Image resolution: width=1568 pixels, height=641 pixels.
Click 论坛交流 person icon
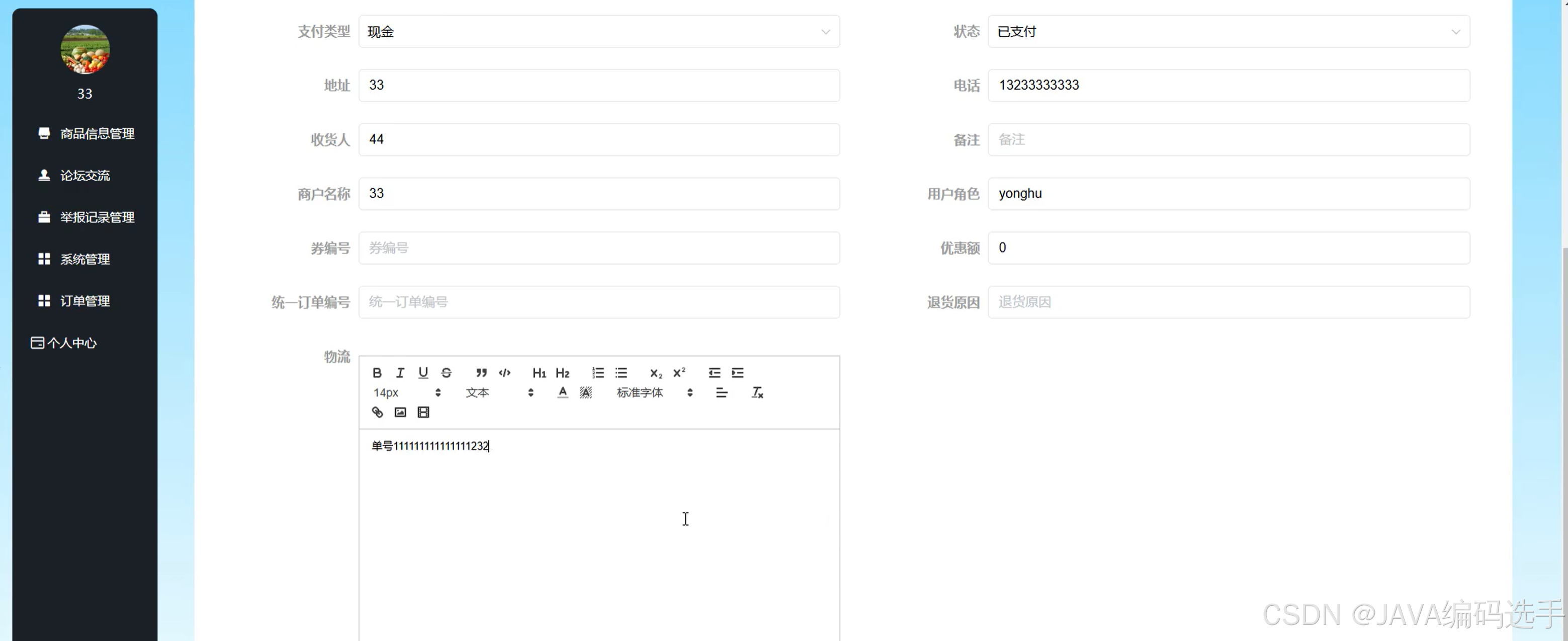[44, 175]
